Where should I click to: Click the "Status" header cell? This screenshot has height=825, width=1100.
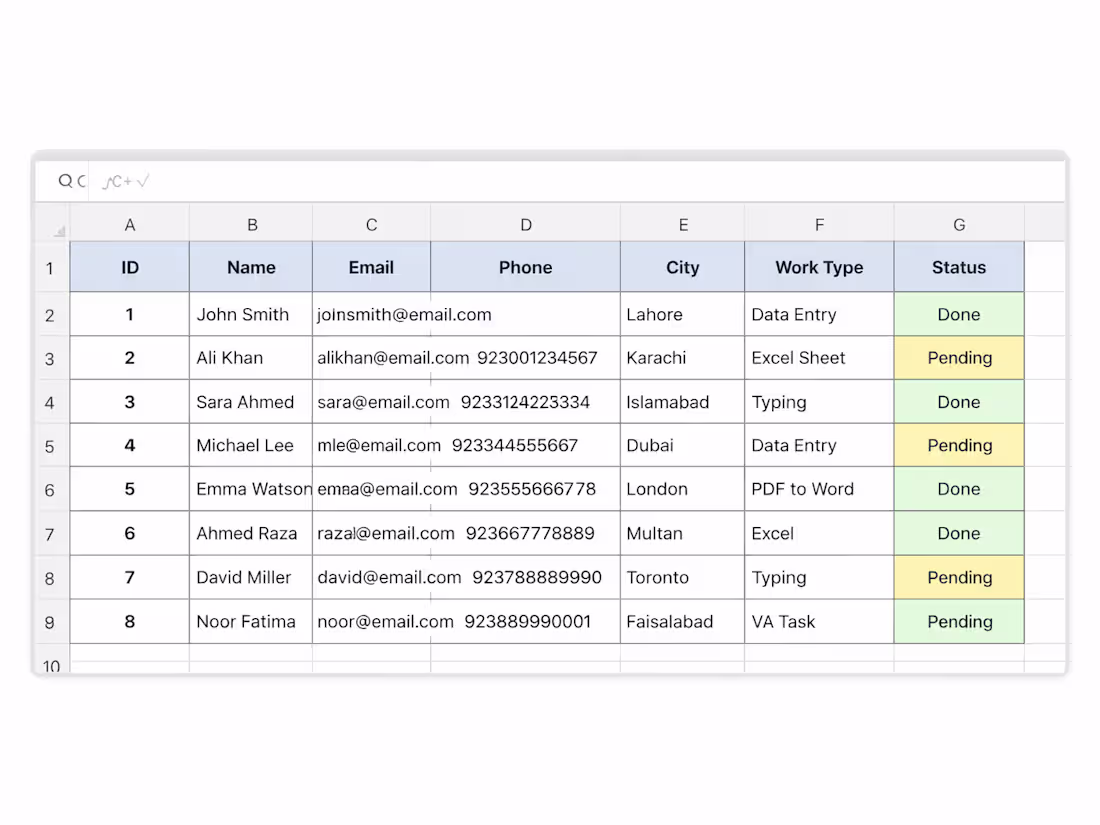[959, 267]
